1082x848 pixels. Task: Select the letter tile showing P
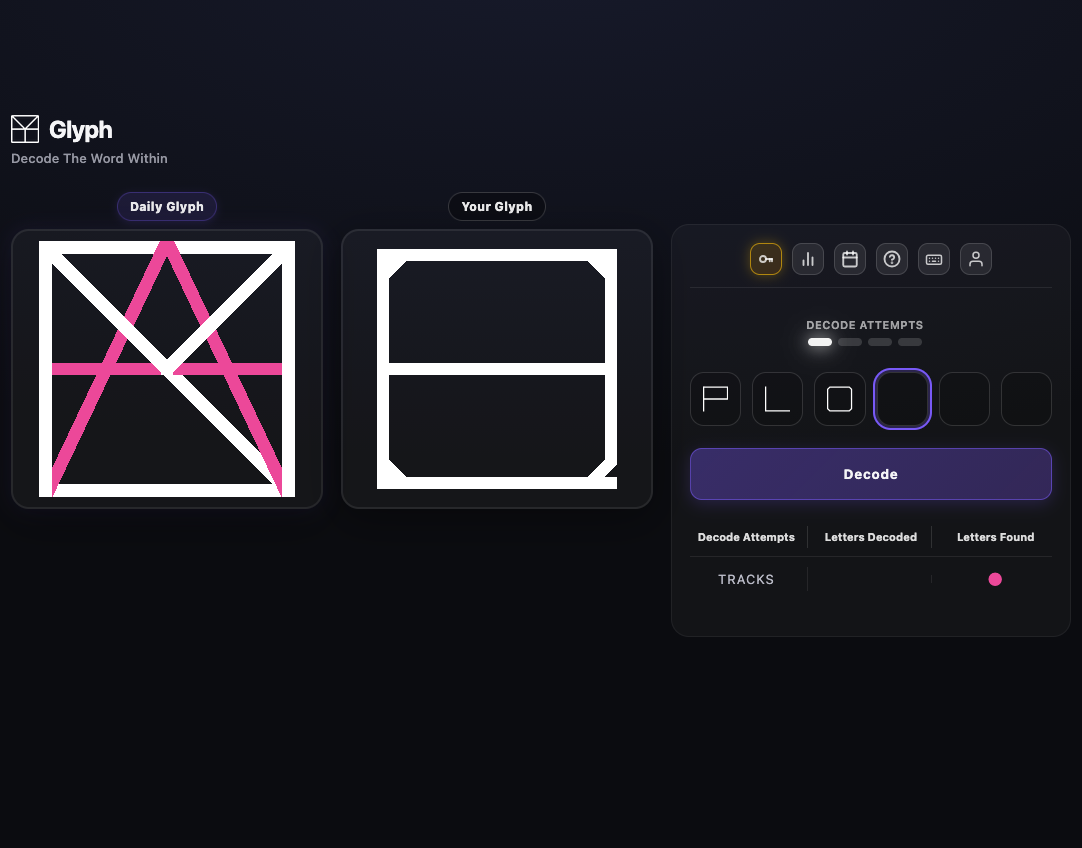(x=715, y=398)
